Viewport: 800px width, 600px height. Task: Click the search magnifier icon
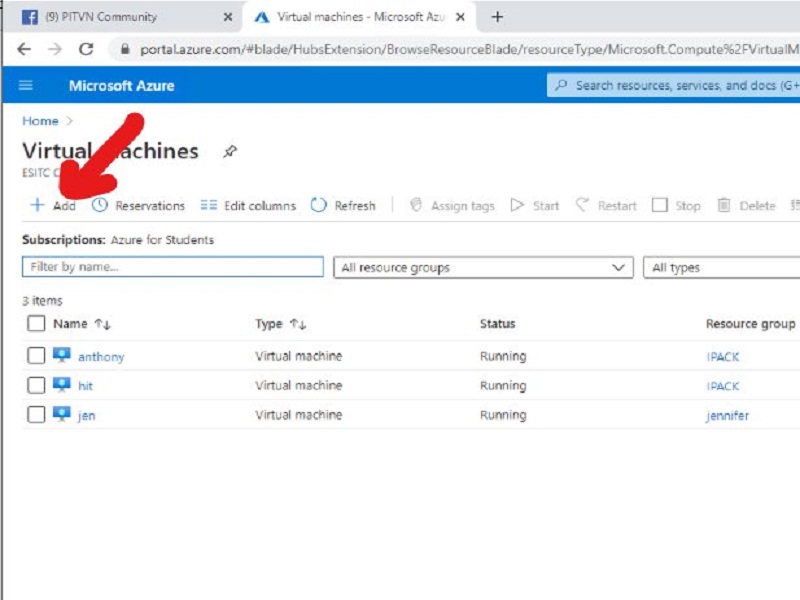[561, 85]
